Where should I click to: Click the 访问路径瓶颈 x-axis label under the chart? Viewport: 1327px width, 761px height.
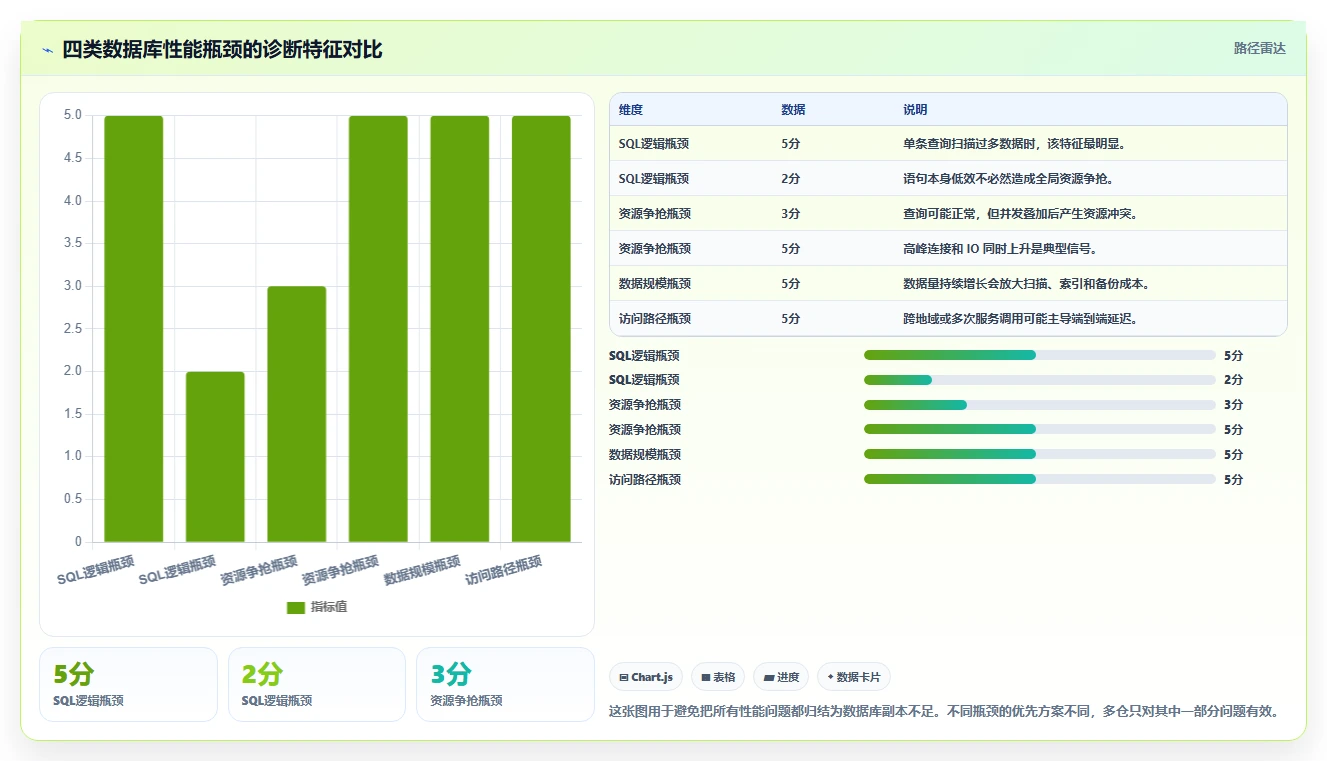coord(504,570)
